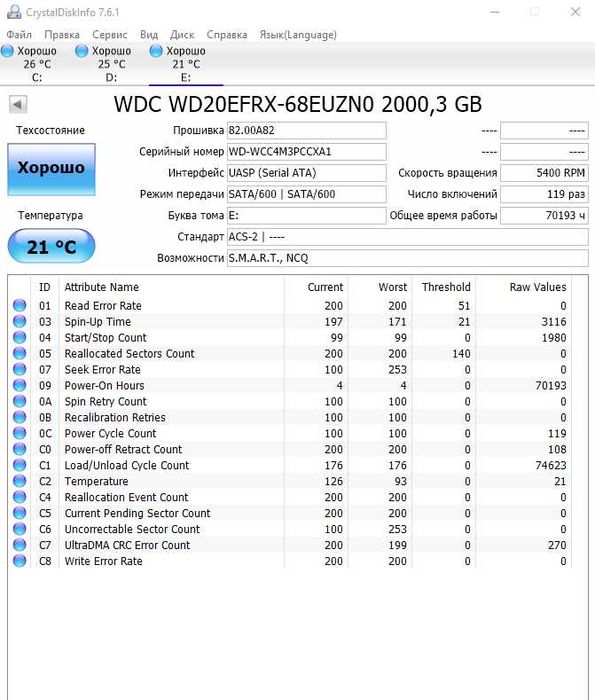Click the status icon of Power Cycle Count
595x700 pixels.
tap(20, 433)
